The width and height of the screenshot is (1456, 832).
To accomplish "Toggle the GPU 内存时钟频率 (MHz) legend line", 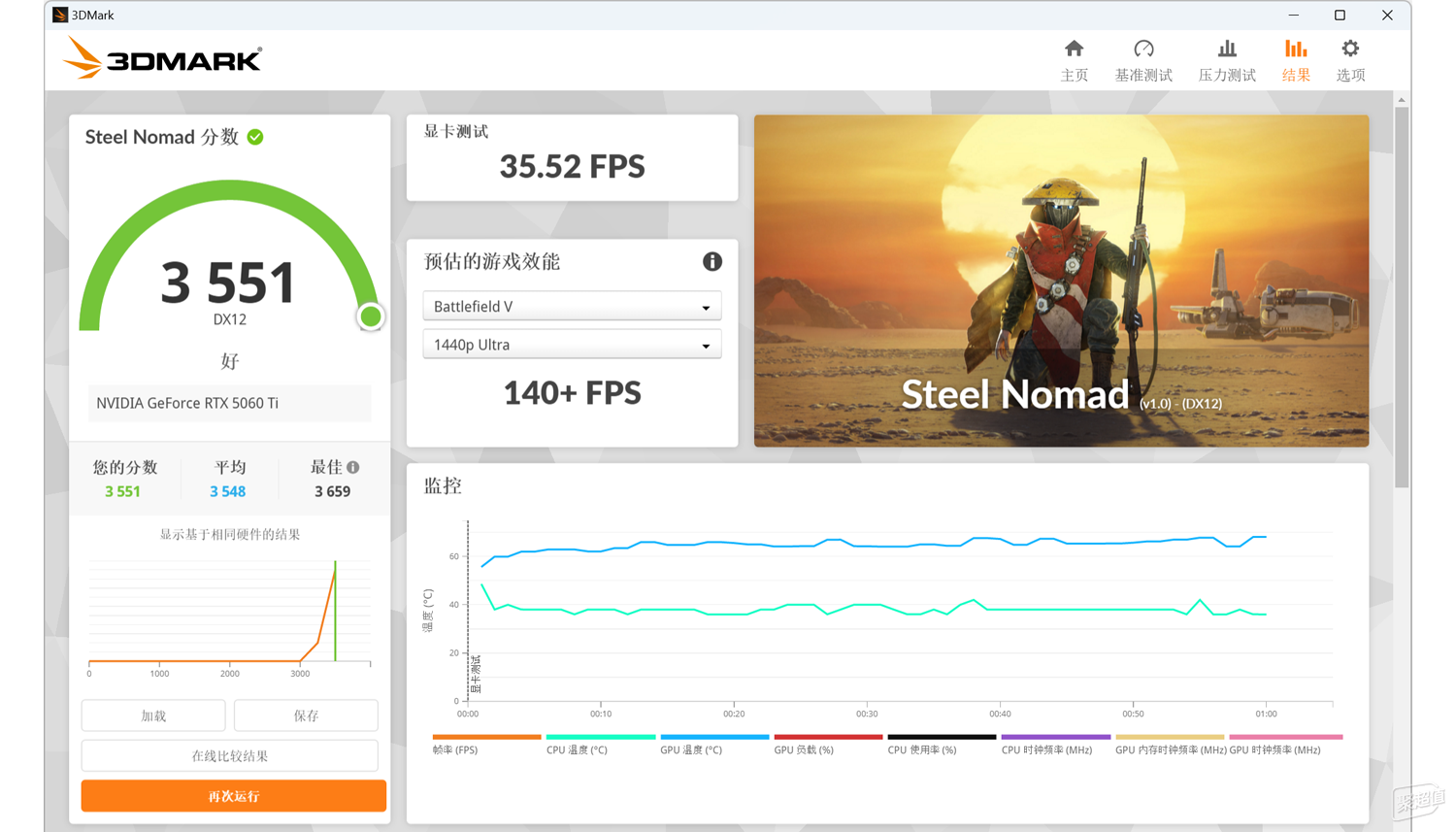I will (x=1170, y=737).
